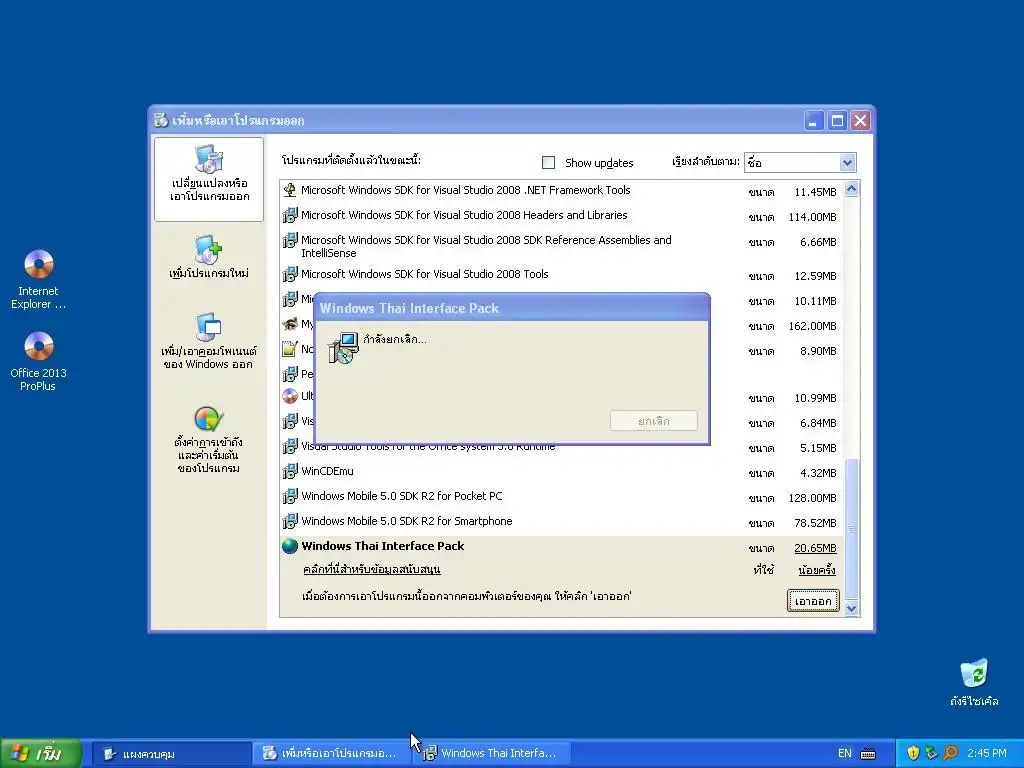Click program list scroll down arrow
Viewport: 1024px width, 768px height.
click(x=851, y=609)
